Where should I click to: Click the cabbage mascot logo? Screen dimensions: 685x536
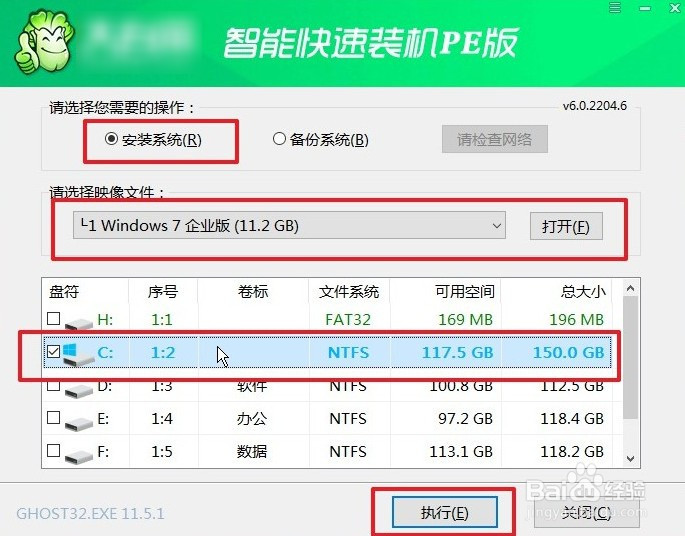tap(45, 42)
